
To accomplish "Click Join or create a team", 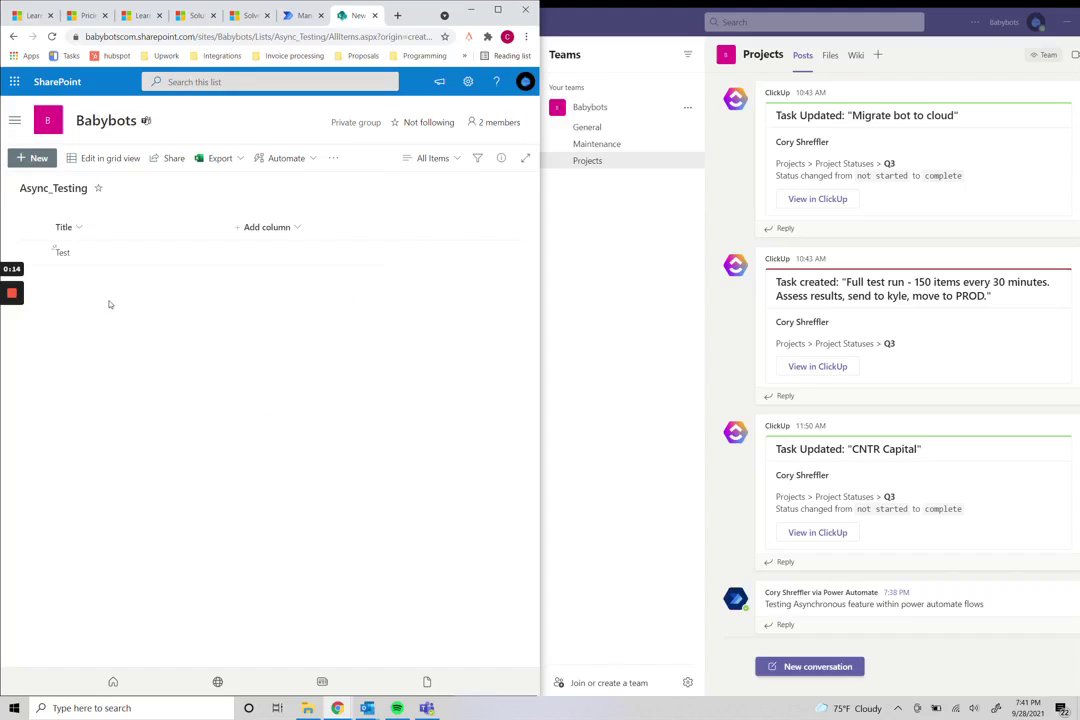I will tap(601, 683).
